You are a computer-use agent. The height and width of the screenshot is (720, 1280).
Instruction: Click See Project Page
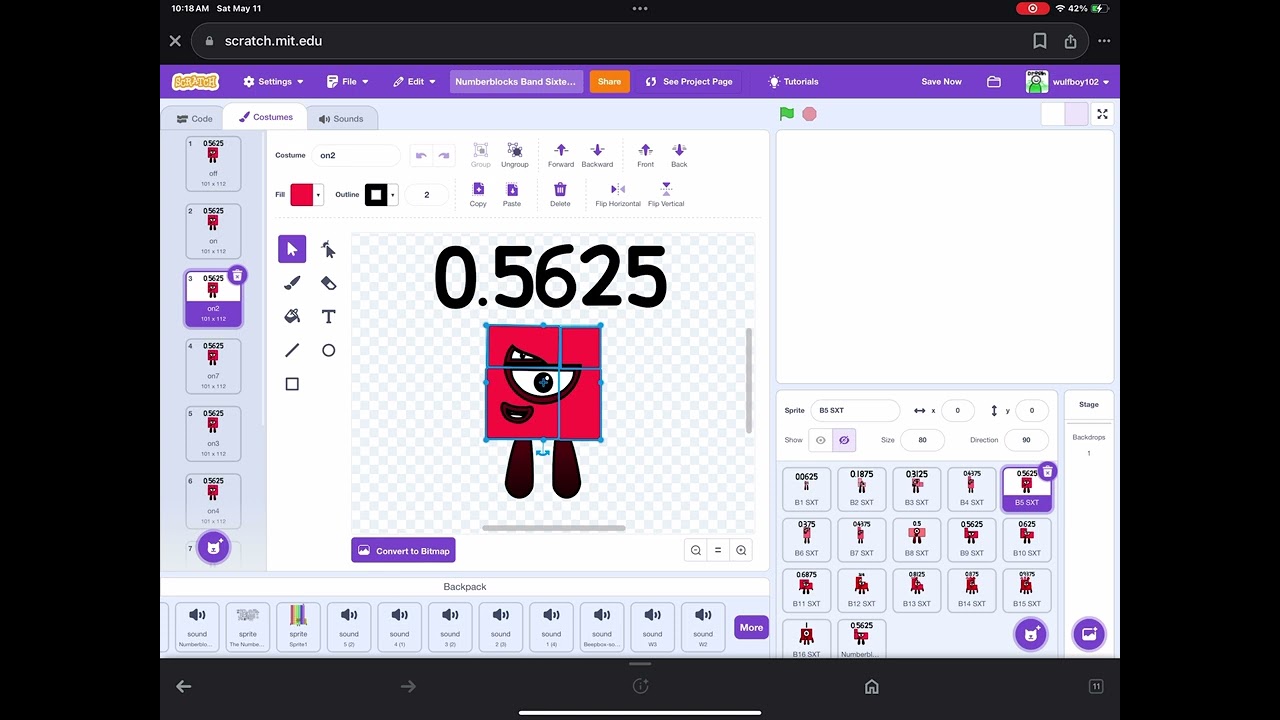click(689, 82)
